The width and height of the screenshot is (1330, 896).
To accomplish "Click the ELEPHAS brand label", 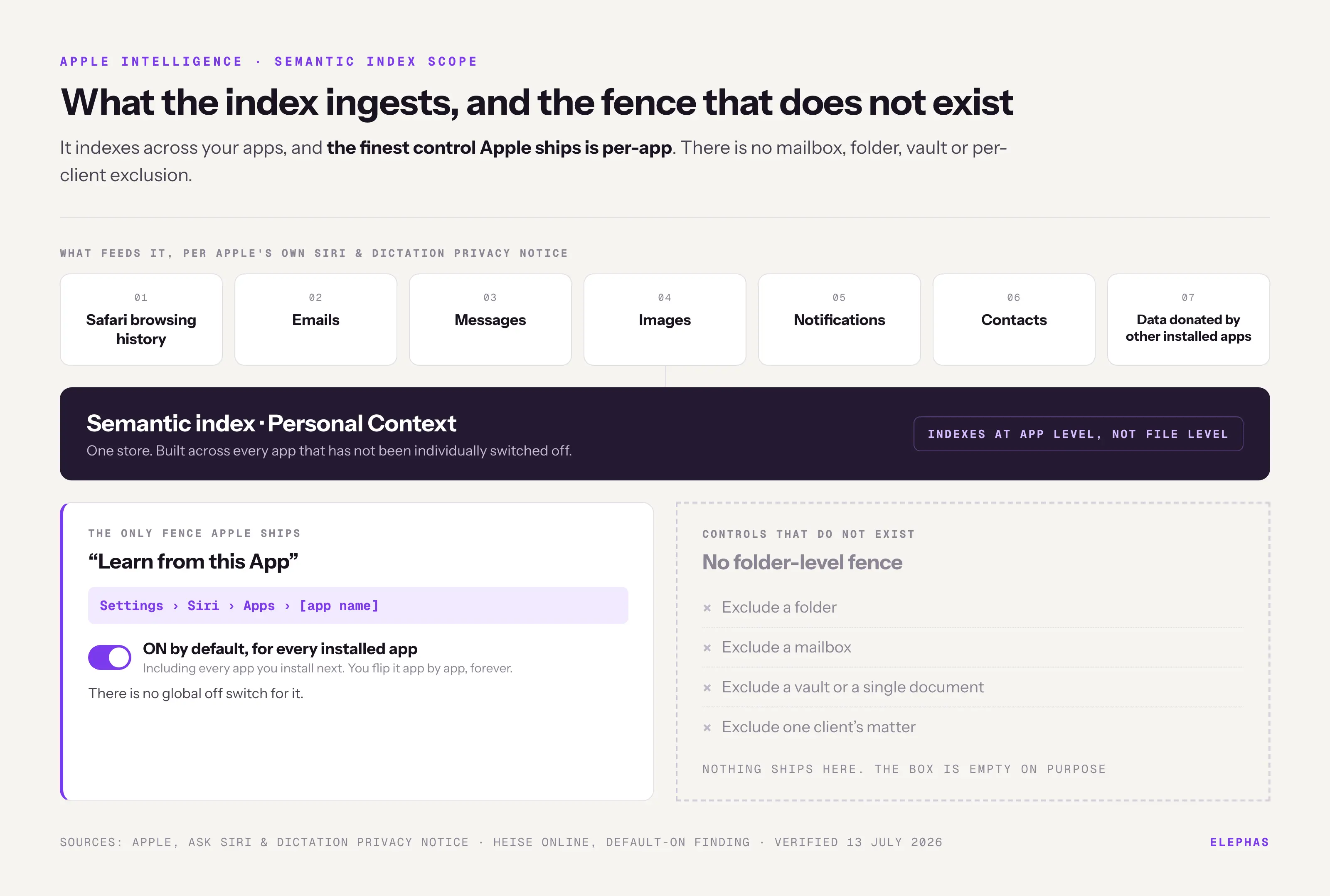I will pyautogui.click(x=1239, y=842).
